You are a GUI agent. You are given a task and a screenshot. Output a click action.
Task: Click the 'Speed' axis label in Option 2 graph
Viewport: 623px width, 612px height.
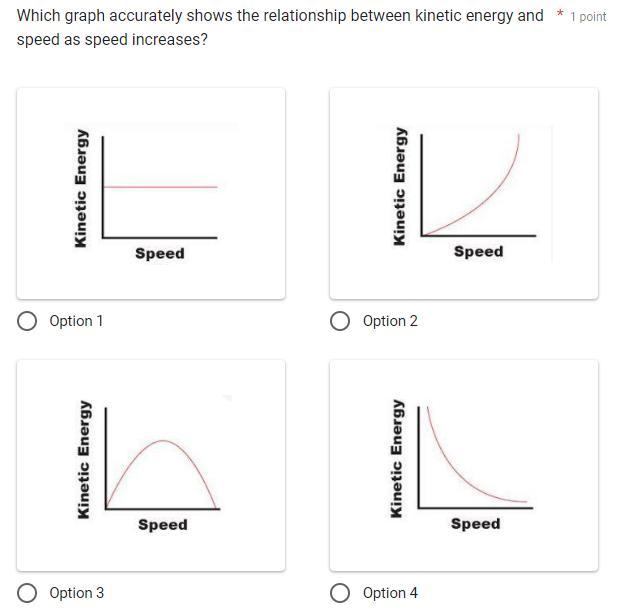click(x=479, y=252)
